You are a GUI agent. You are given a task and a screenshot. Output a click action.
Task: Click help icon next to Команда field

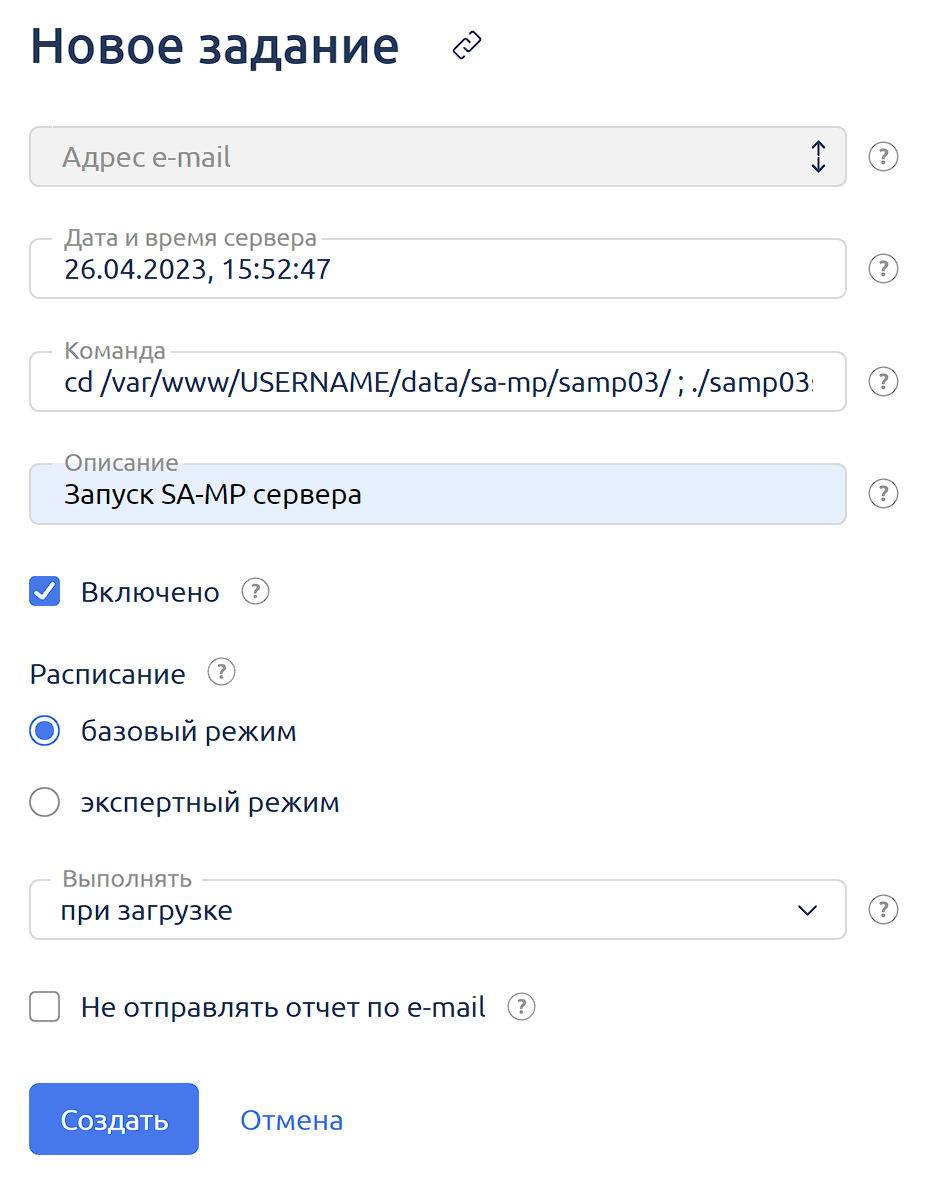tap(883, 382)
